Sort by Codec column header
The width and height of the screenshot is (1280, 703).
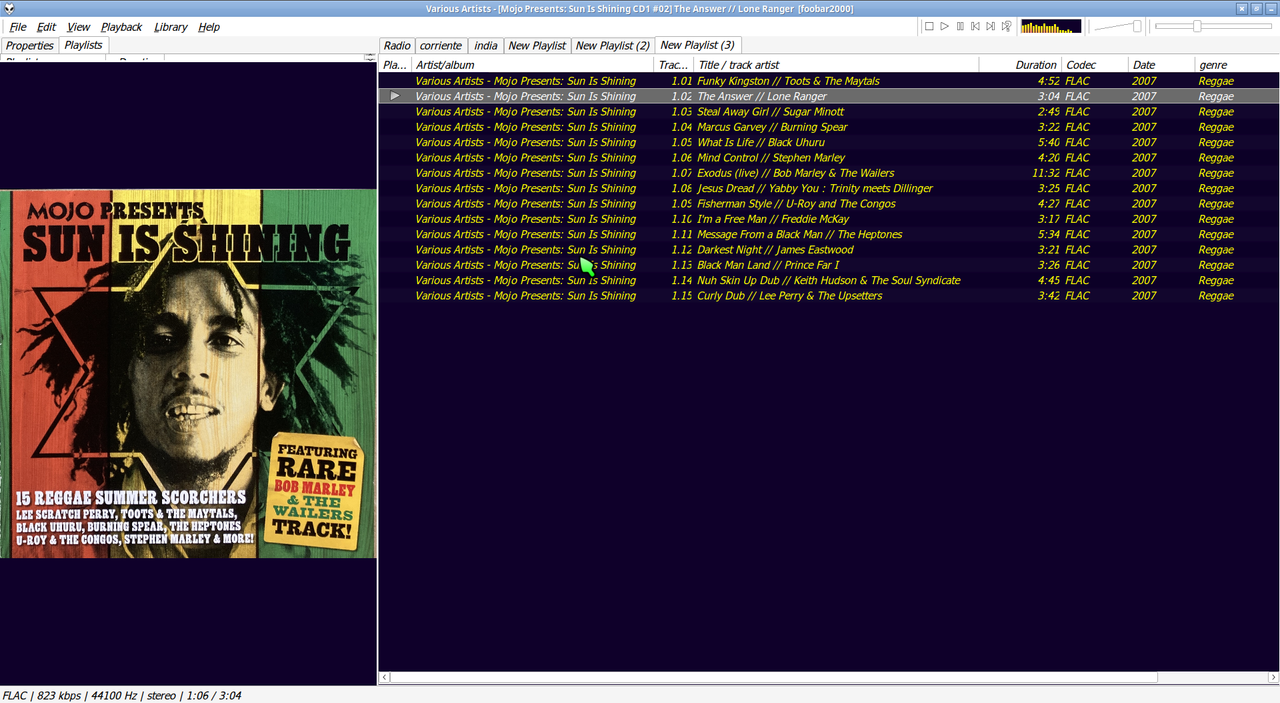pos(1095,65)
